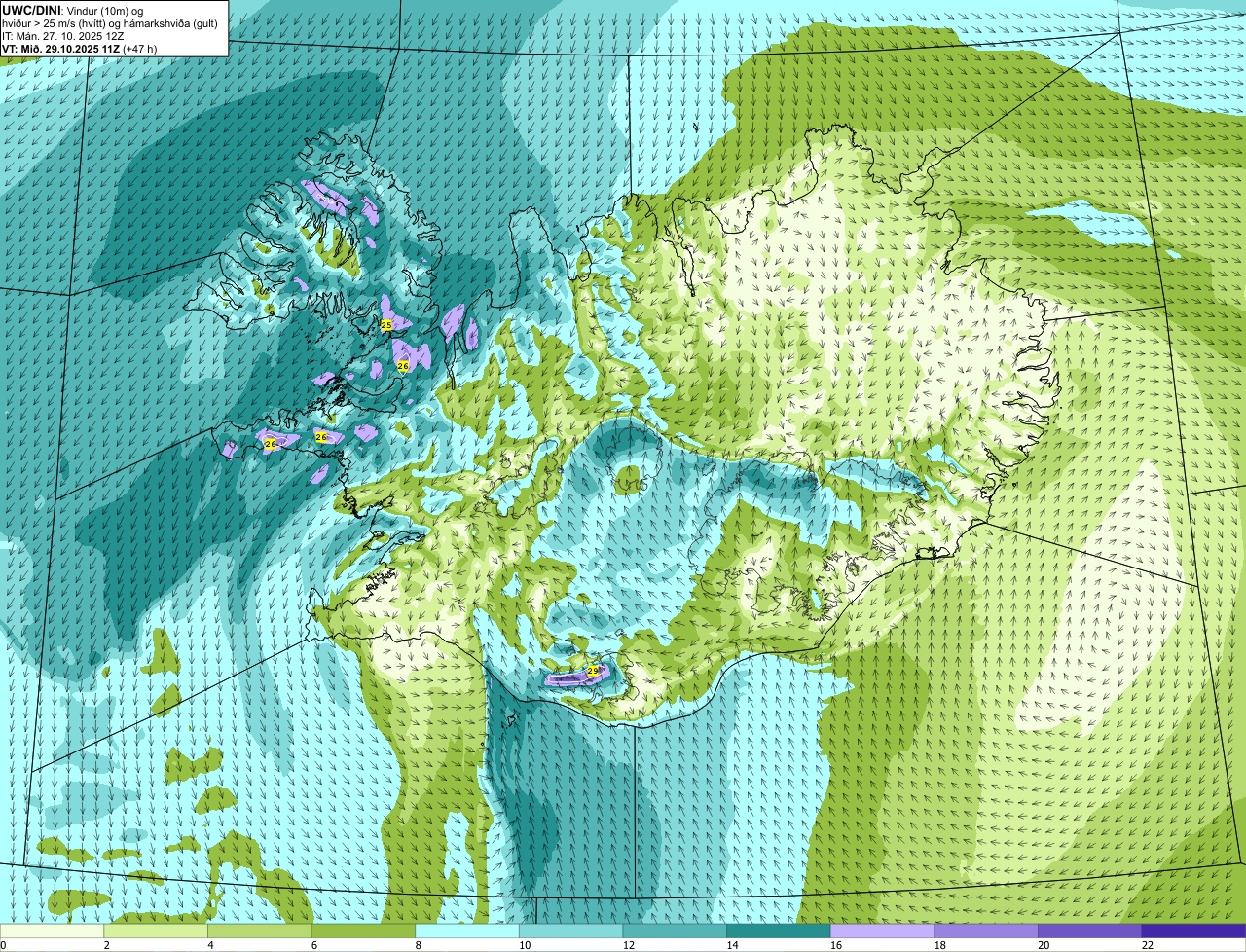Click the scale label '4' under the legend
Screen dimensions: 1246x952
pos(210,945)
